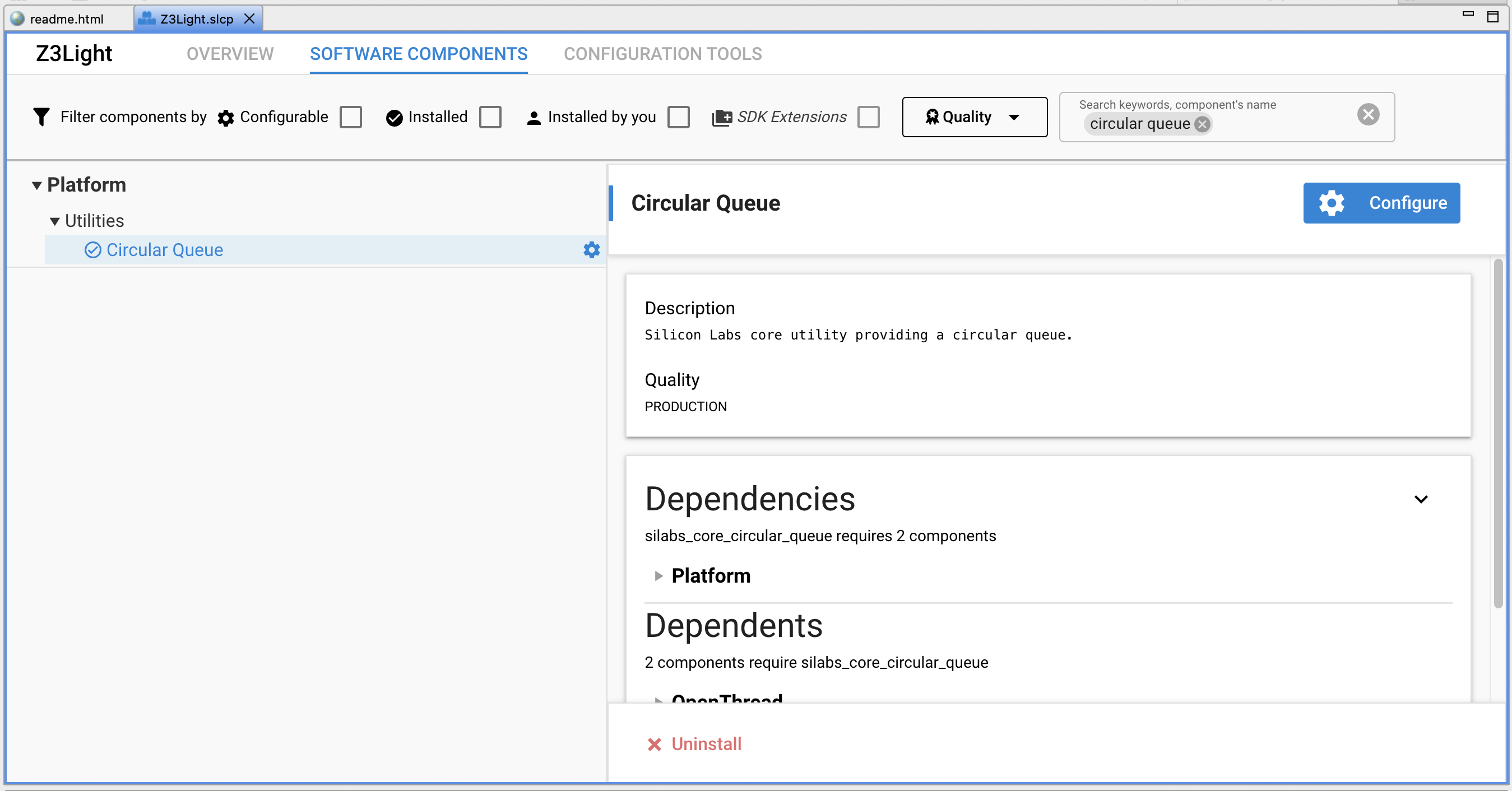Click the filter funnel icon
This screenshot has height=791, width=1512.
[x=41, y=117]
